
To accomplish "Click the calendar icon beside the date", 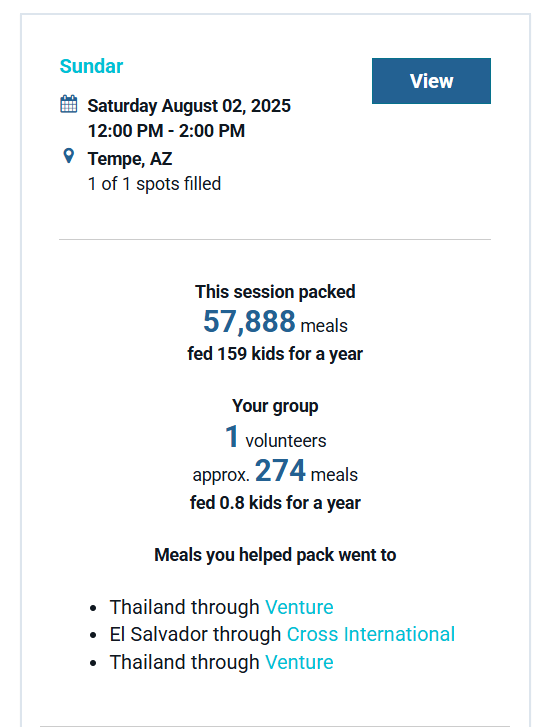I will point(69,103).
